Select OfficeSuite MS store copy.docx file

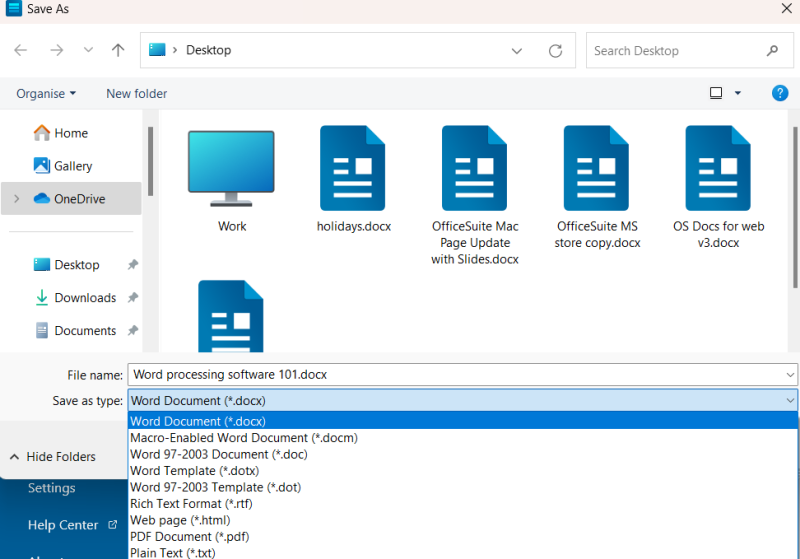(597, 169)
